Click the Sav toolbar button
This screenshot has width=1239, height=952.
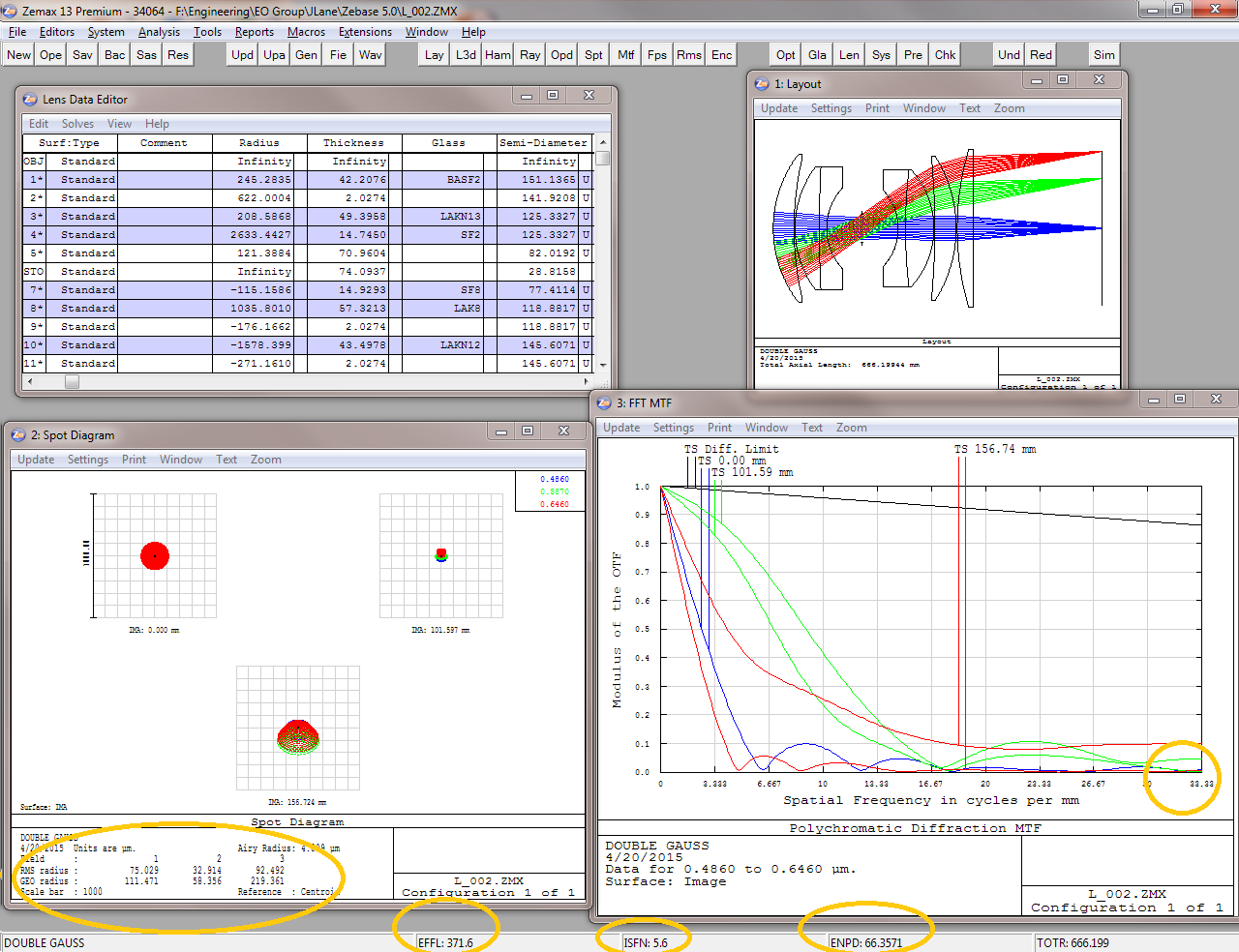click(x=82, y=55)
